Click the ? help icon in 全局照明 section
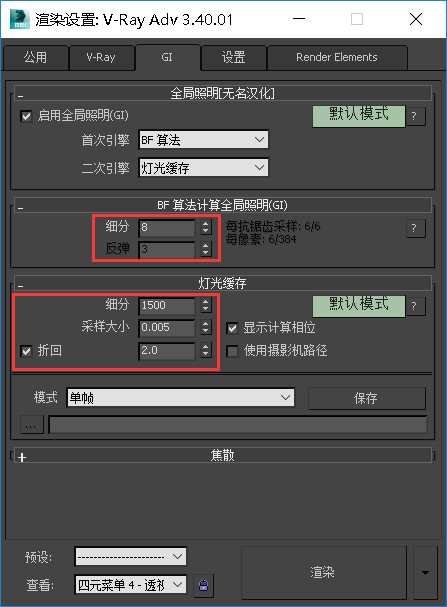Image resolution: width=447 pixels, height=607 pixels. (x=415, y=116)
